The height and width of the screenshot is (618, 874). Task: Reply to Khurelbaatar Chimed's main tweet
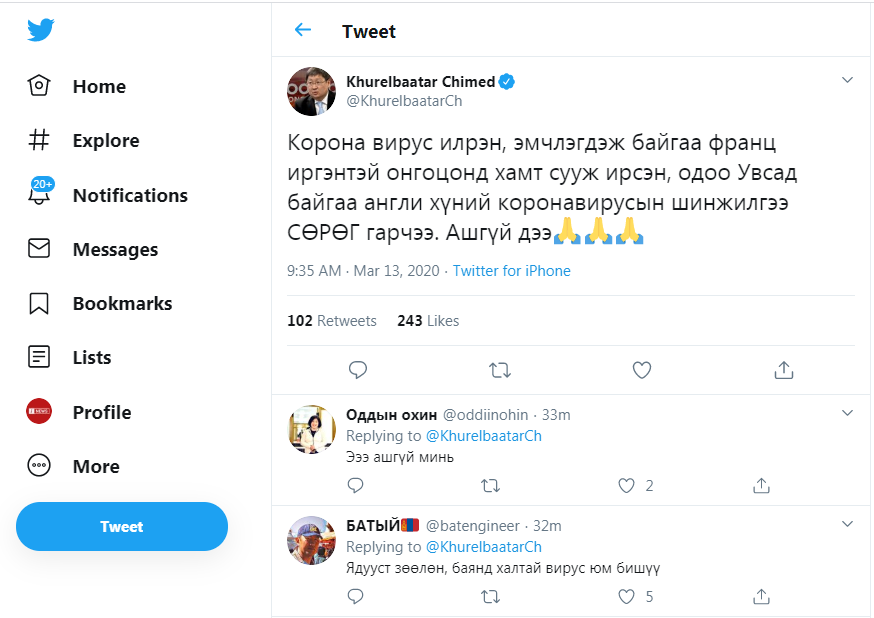[x=358, y=370]
